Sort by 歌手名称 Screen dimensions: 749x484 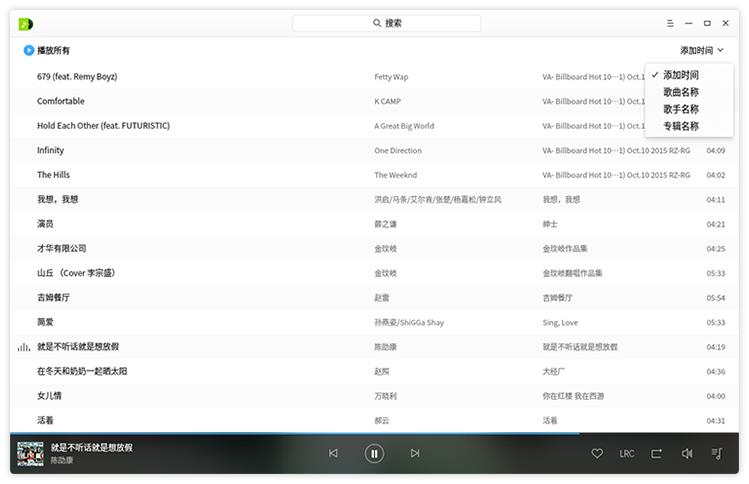pyautogui.click(x=681, y=109)
